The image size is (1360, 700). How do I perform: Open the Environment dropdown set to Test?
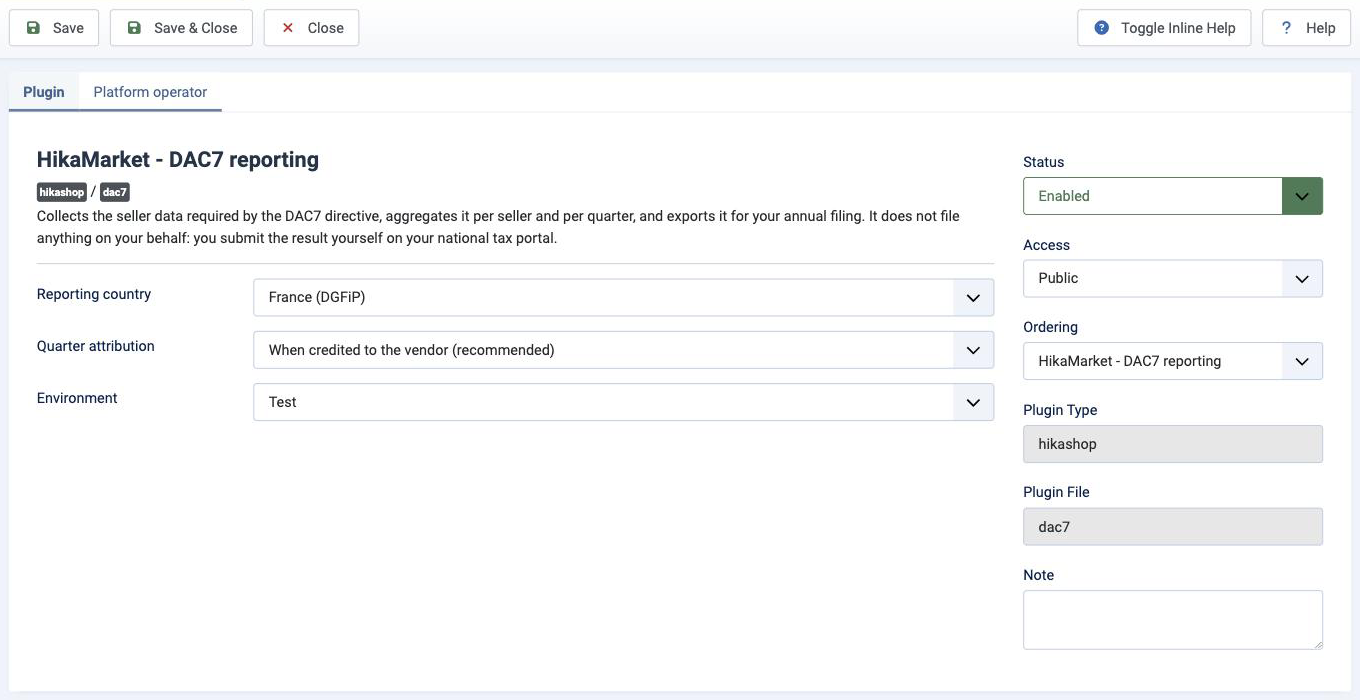[623, 402]
